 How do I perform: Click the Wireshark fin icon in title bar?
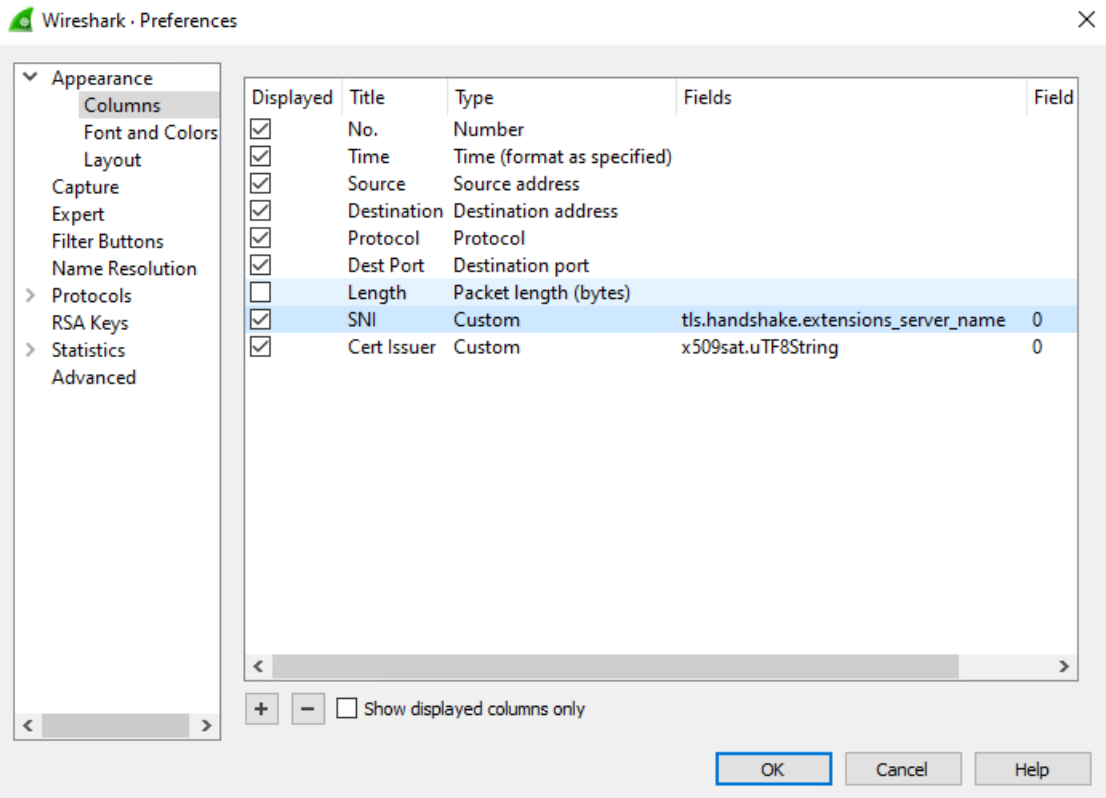(x=20, y=20)
